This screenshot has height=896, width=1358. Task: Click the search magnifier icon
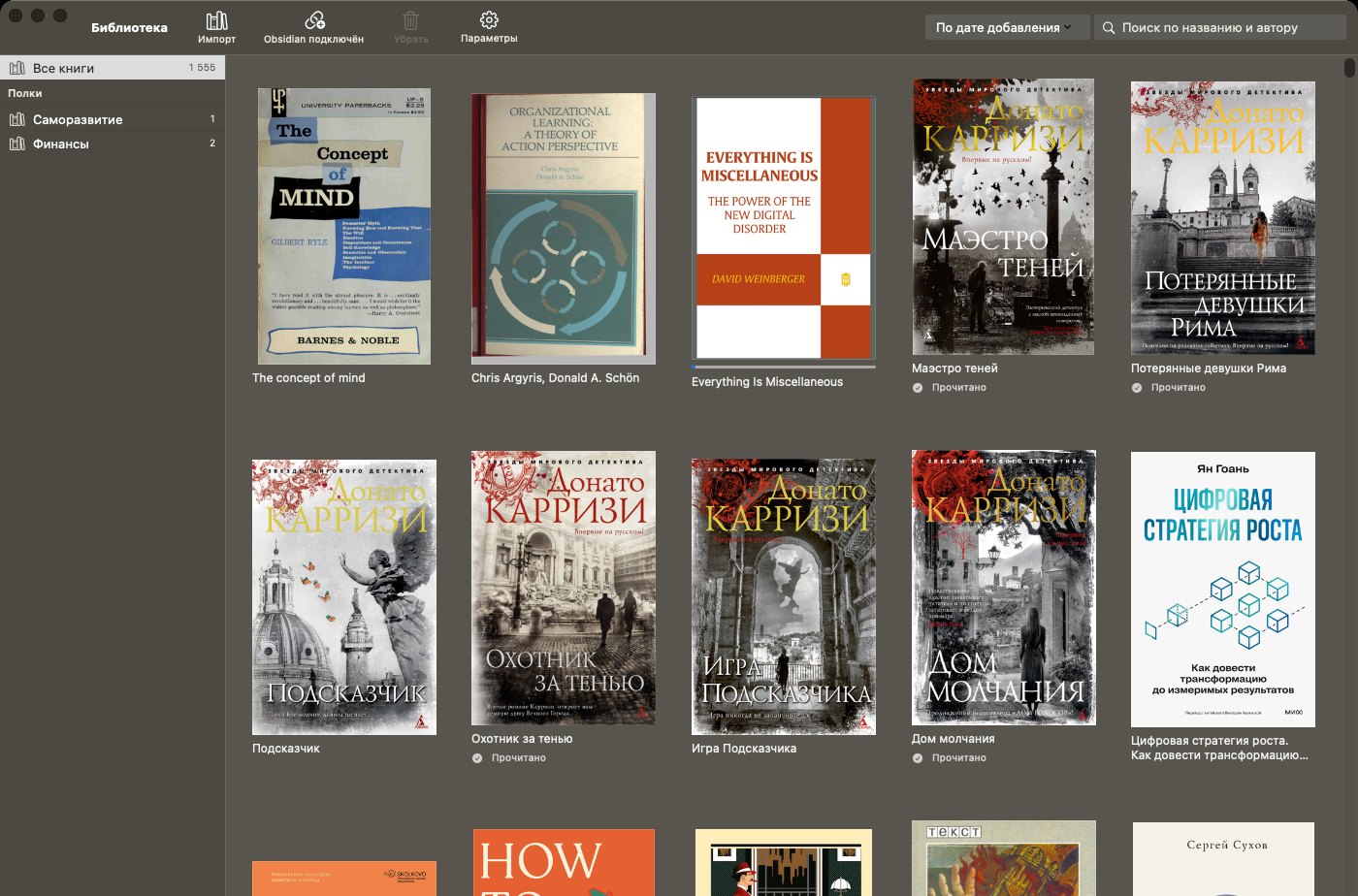coord(1109,28)
